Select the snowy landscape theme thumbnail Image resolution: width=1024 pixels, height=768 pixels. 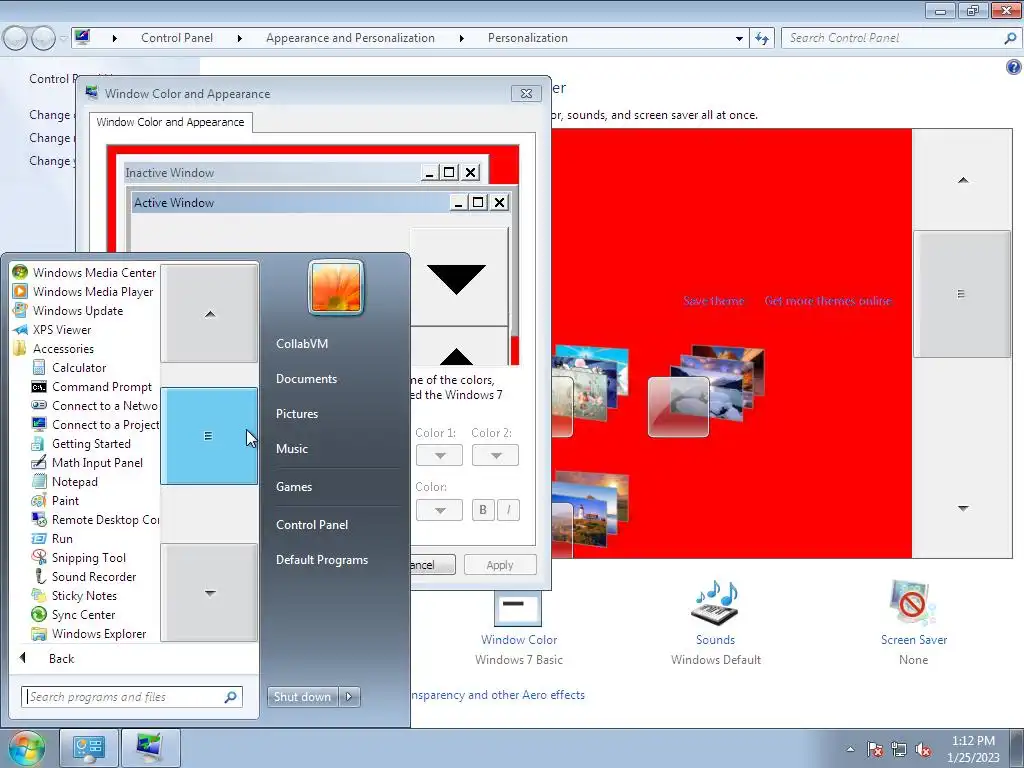pyautogui.click(x=705, y=392)
